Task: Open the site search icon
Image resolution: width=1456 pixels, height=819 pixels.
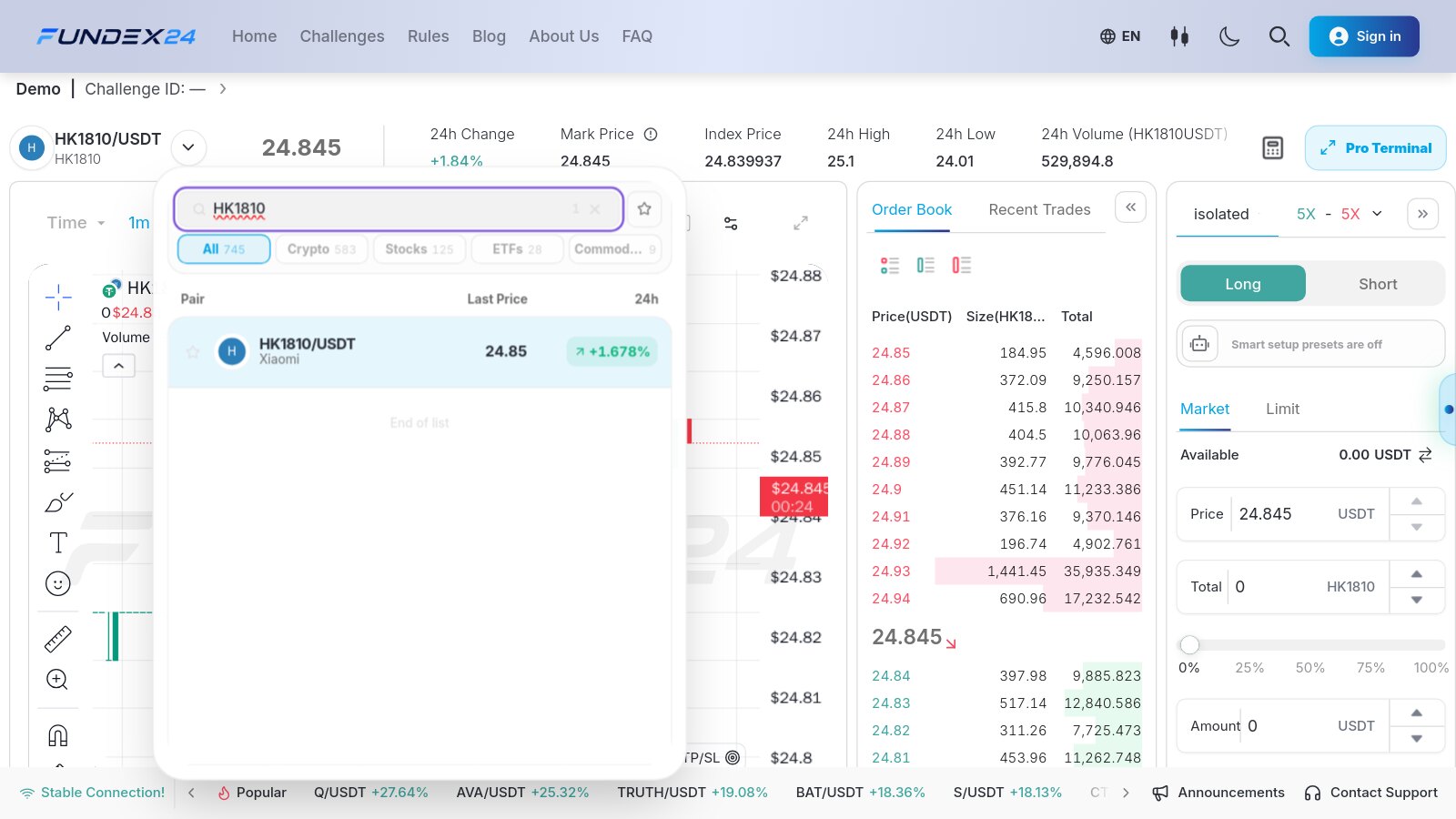Action: point(1279,36)
